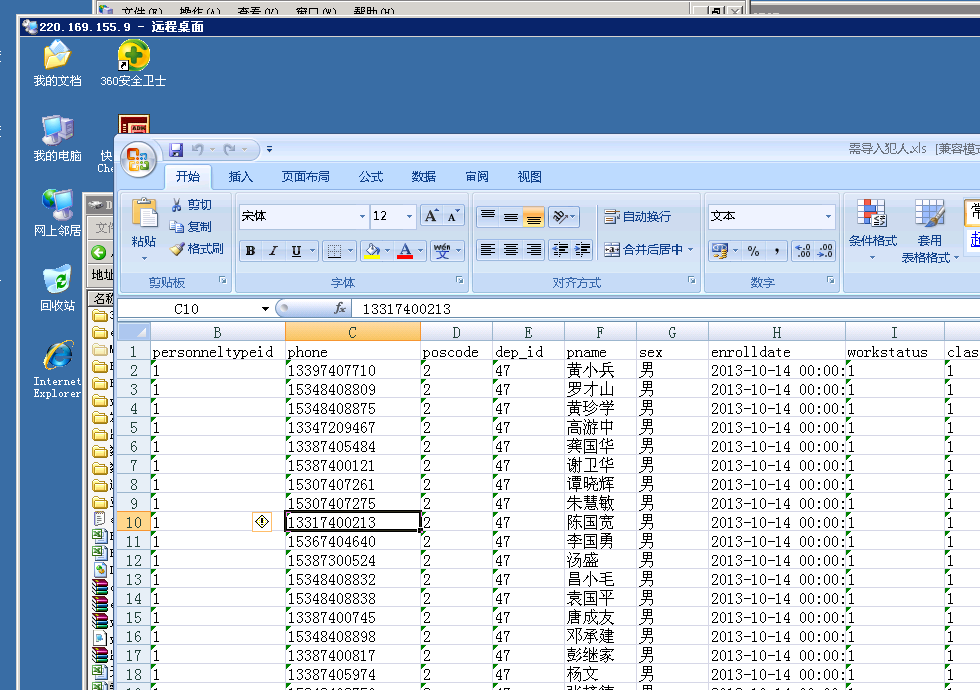Switch to the 公式 ribbon tab

tap(371, 177)
